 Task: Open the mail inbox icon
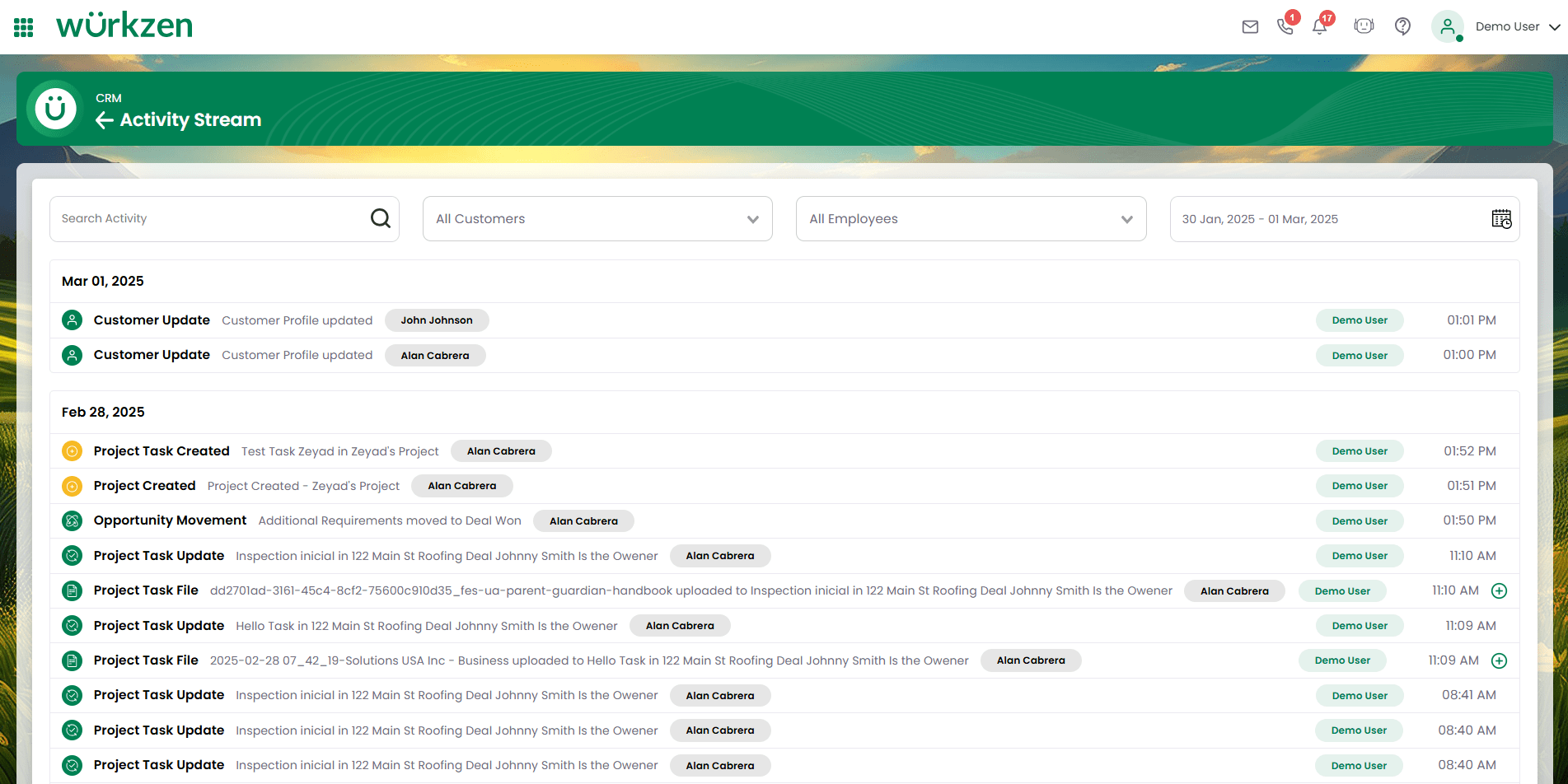(1250, 27)
